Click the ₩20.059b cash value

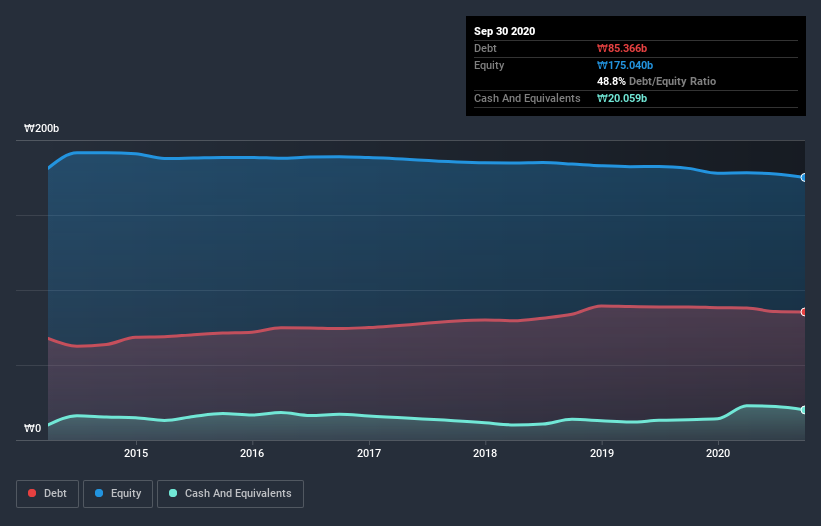tap(622, 98)
